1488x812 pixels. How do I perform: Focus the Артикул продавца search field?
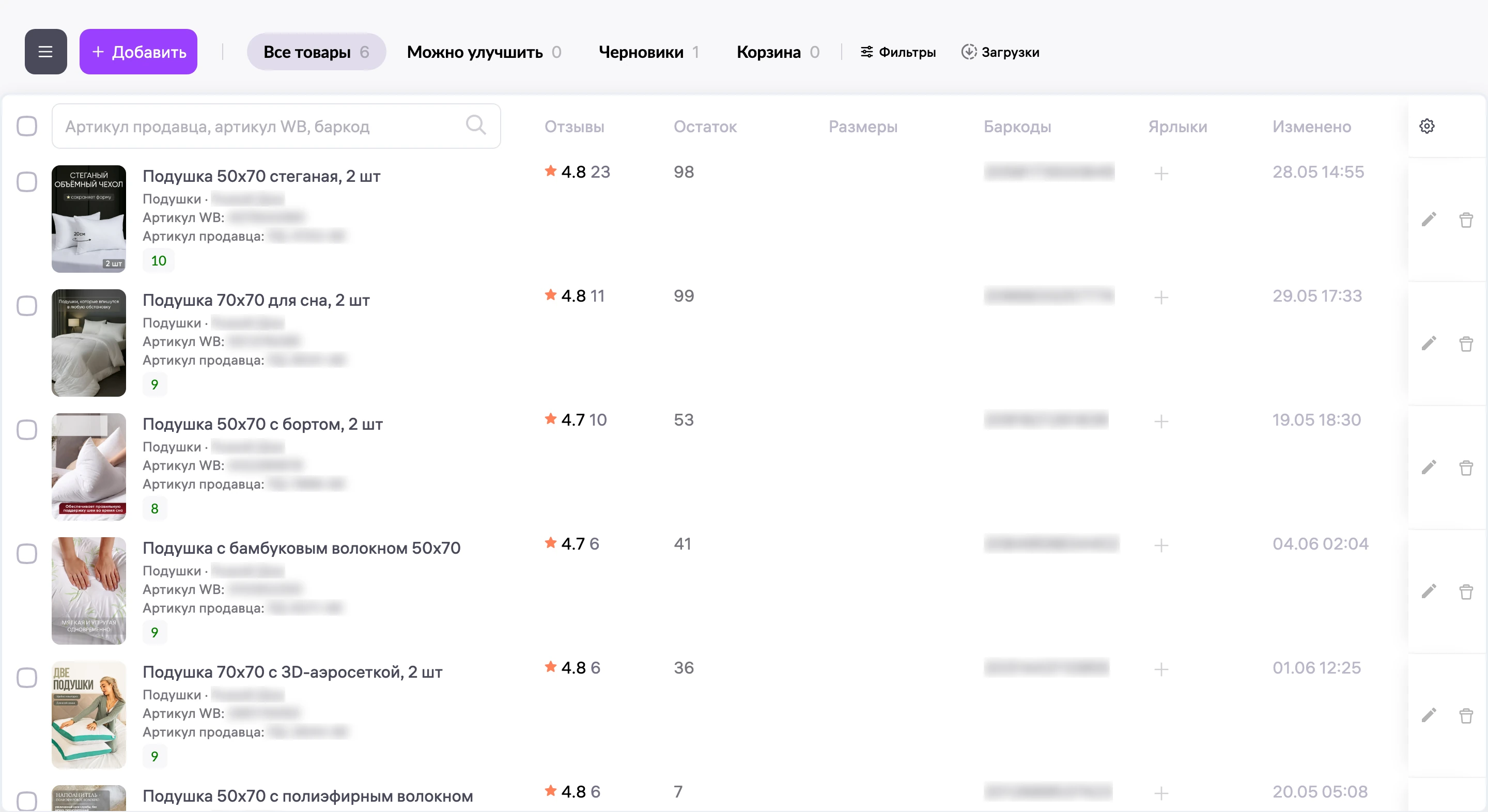coord(276,126)
